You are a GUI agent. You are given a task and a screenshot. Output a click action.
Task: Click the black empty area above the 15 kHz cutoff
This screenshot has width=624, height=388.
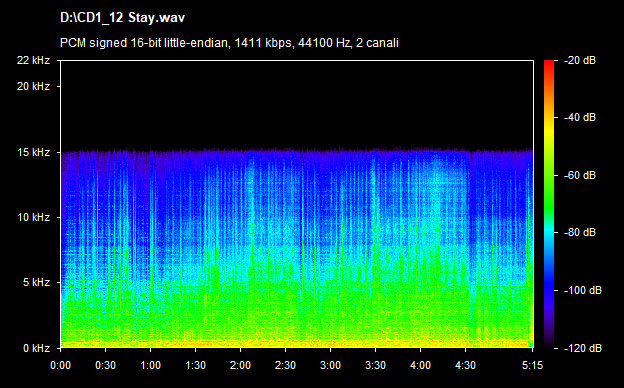(297, 104)
